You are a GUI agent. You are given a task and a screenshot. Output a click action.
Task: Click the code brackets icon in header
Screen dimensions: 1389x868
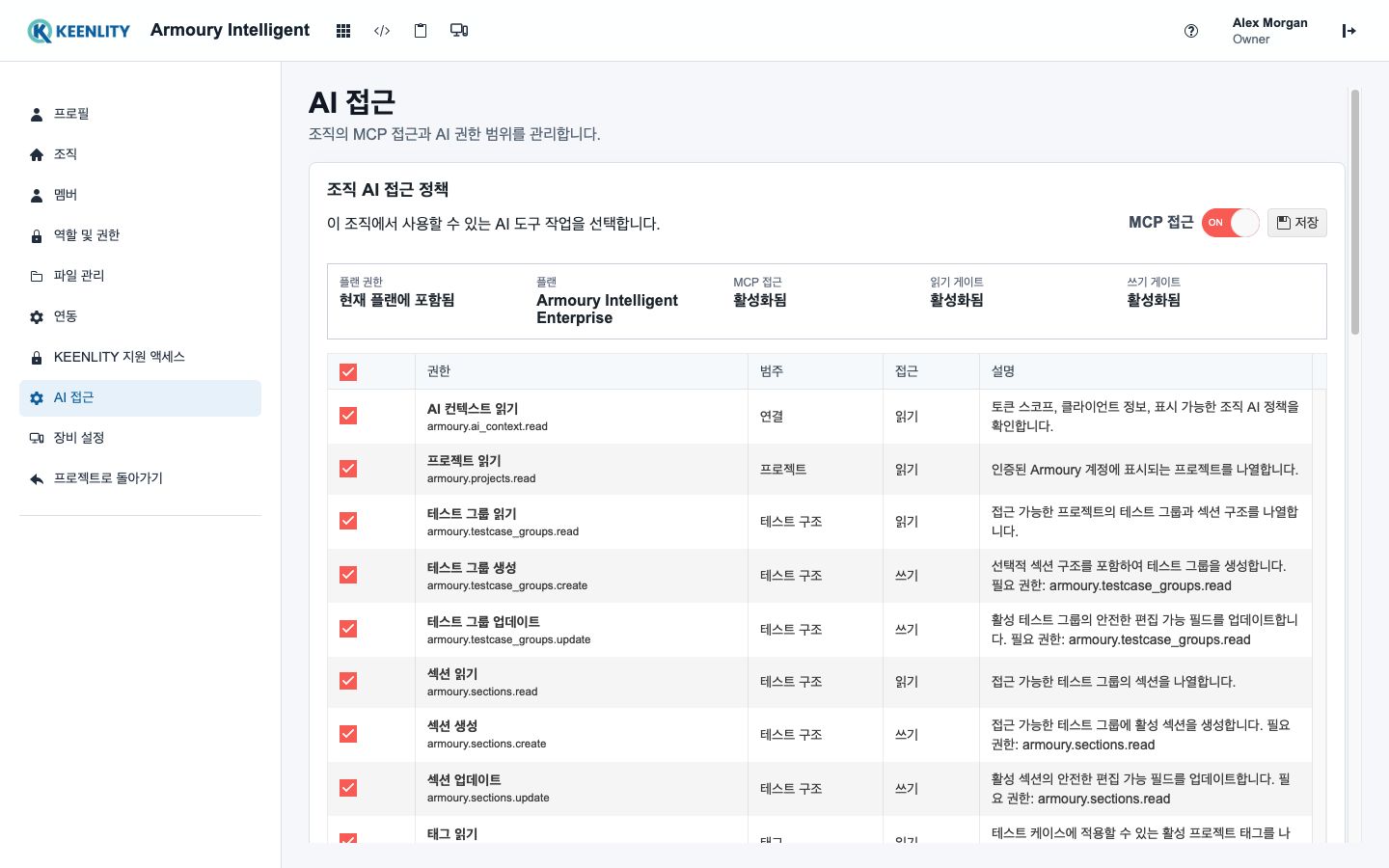pos(382,31)
